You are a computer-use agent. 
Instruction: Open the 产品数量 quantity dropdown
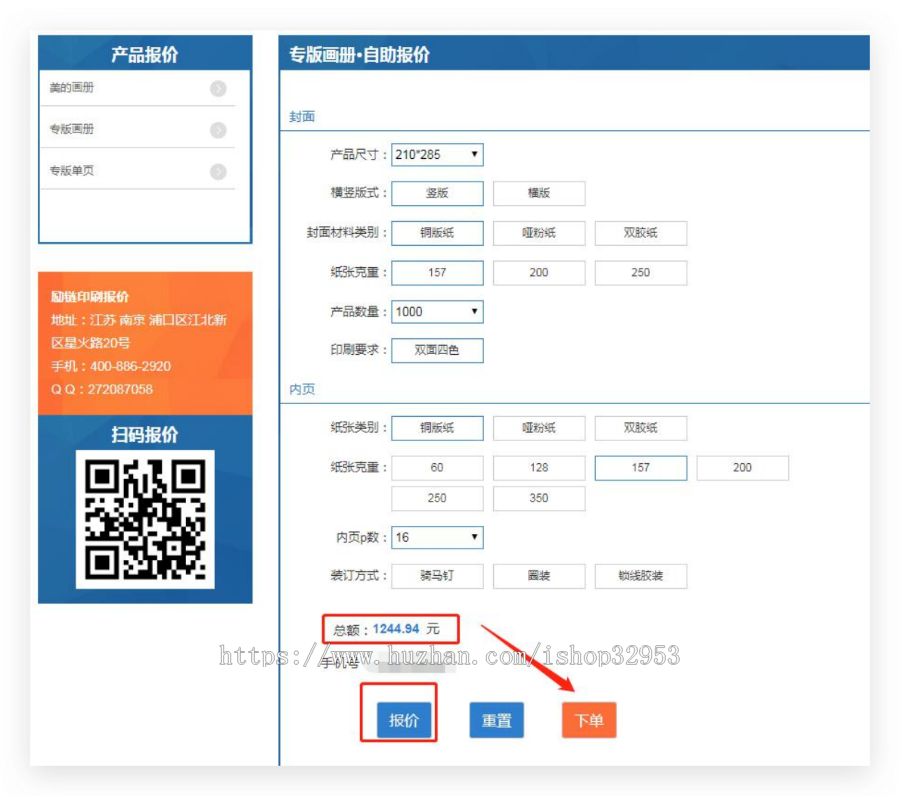click(437, 311)
